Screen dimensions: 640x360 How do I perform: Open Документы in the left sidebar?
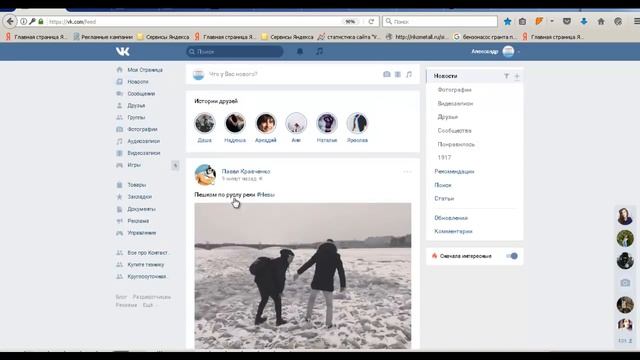[141, 209]
